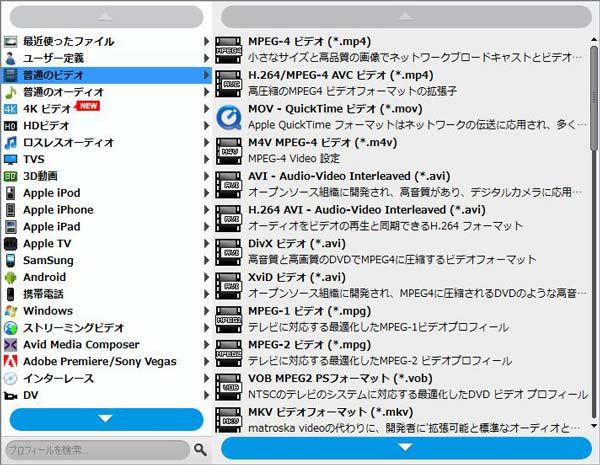Click the 3D動画 category icon
The width and height of the screenshot is (600, 465).
coord(10,176)
